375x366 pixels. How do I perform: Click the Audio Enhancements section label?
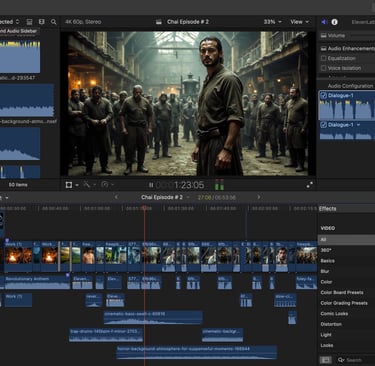point(351,49)
